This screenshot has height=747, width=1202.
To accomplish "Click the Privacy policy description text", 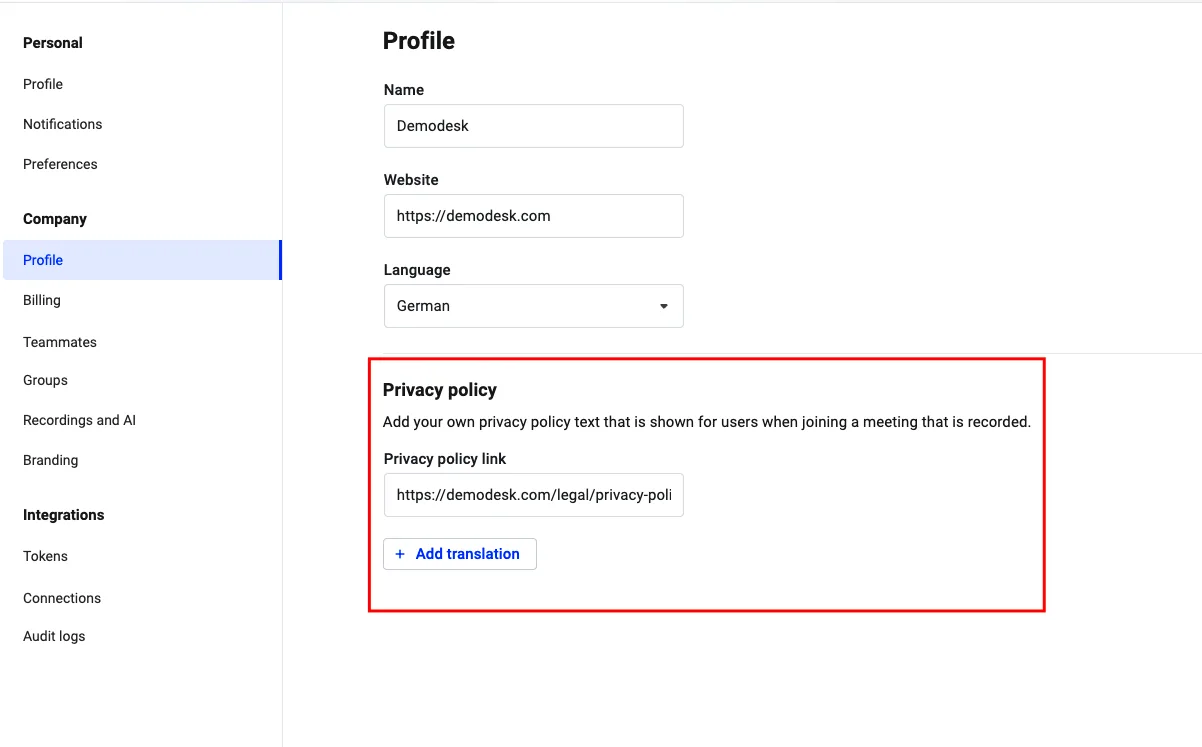I will [707, 422].
